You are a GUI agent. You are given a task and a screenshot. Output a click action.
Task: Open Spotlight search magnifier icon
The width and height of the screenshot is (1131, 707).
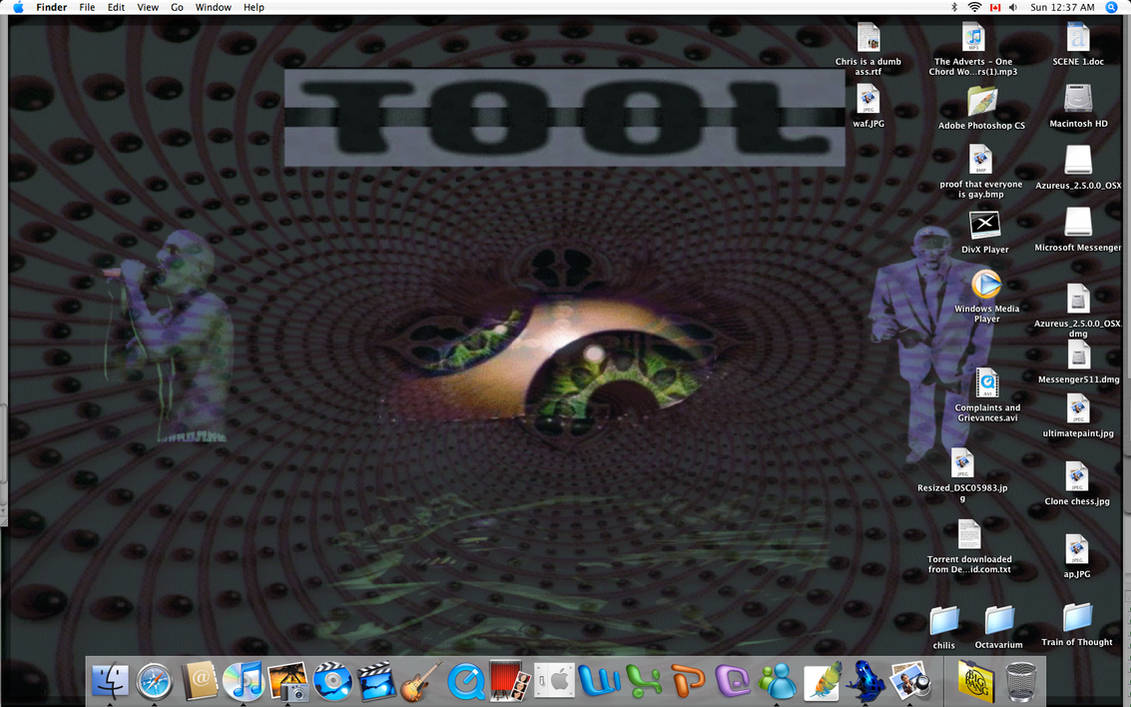pyautogui.click(x=1112, y=7)
